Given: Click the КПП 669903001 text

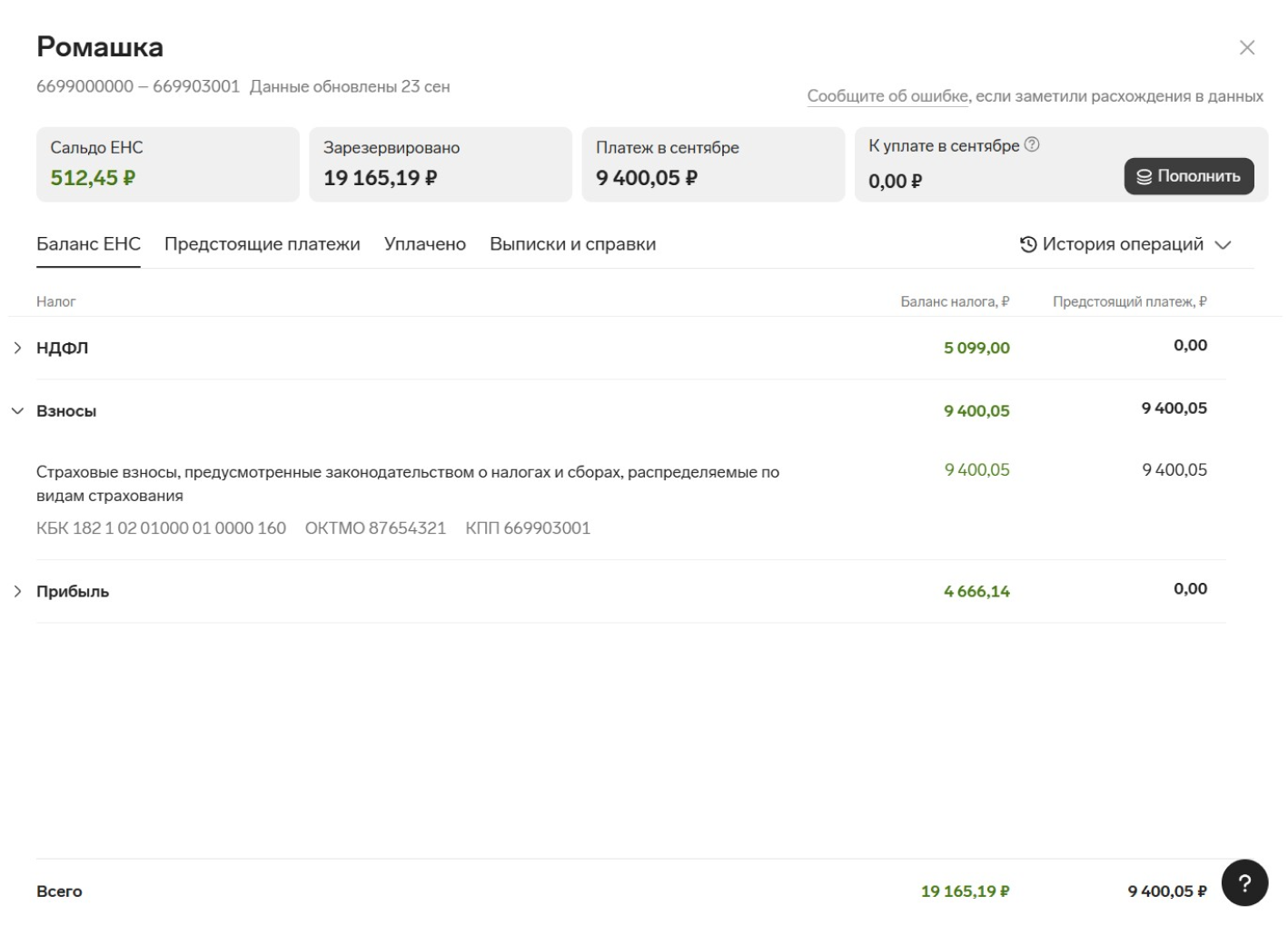Looking at the screenshot, I should [x=528, y=528].
